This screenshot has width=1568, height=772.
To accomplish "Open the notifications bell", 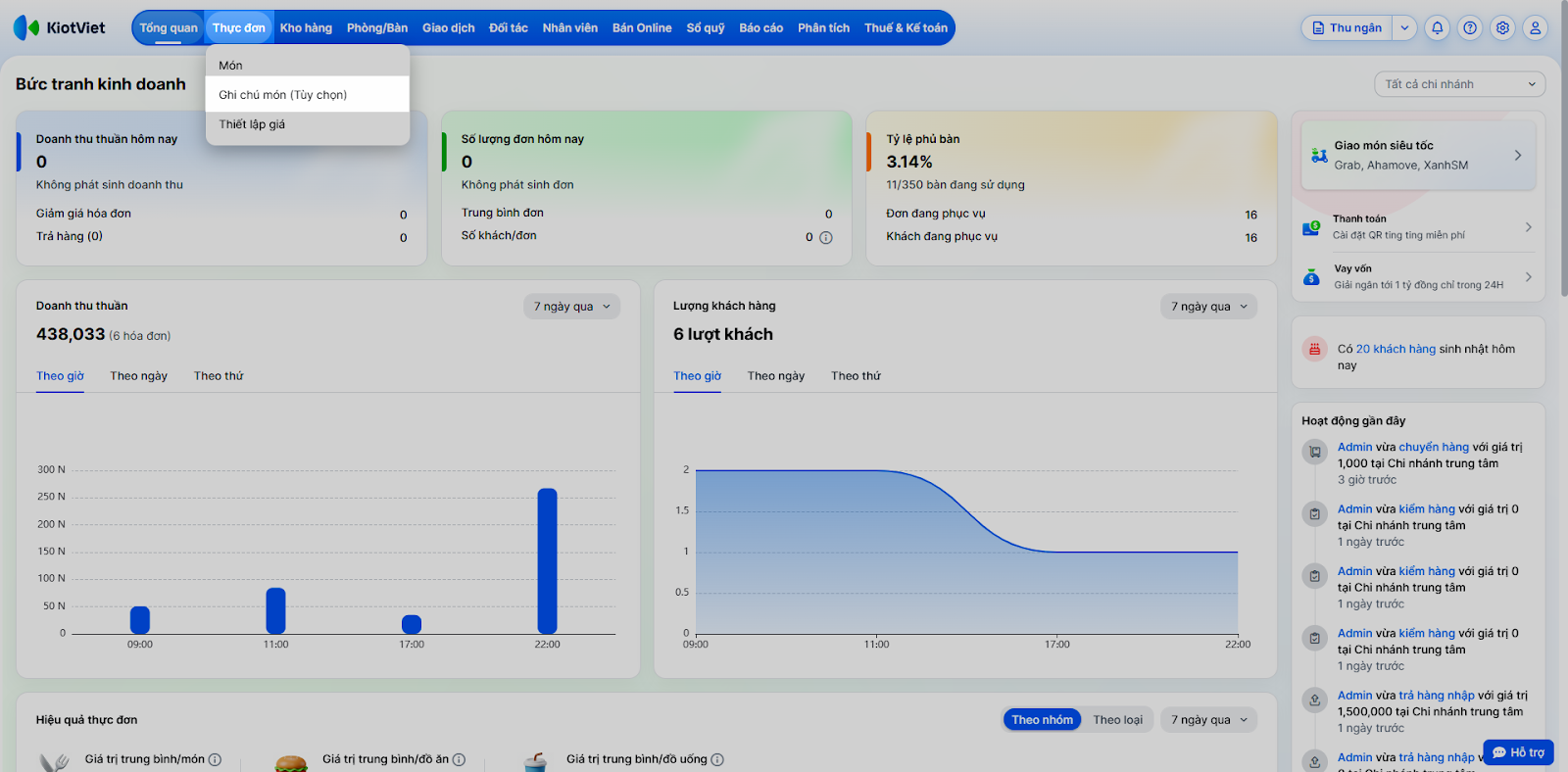I will point(1438,28).
